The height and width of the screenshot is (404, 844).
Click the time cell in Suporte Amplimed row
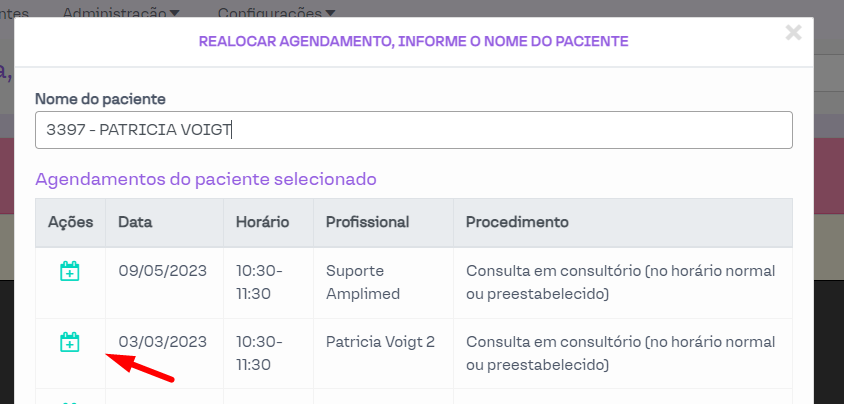(x=259, y=283)
